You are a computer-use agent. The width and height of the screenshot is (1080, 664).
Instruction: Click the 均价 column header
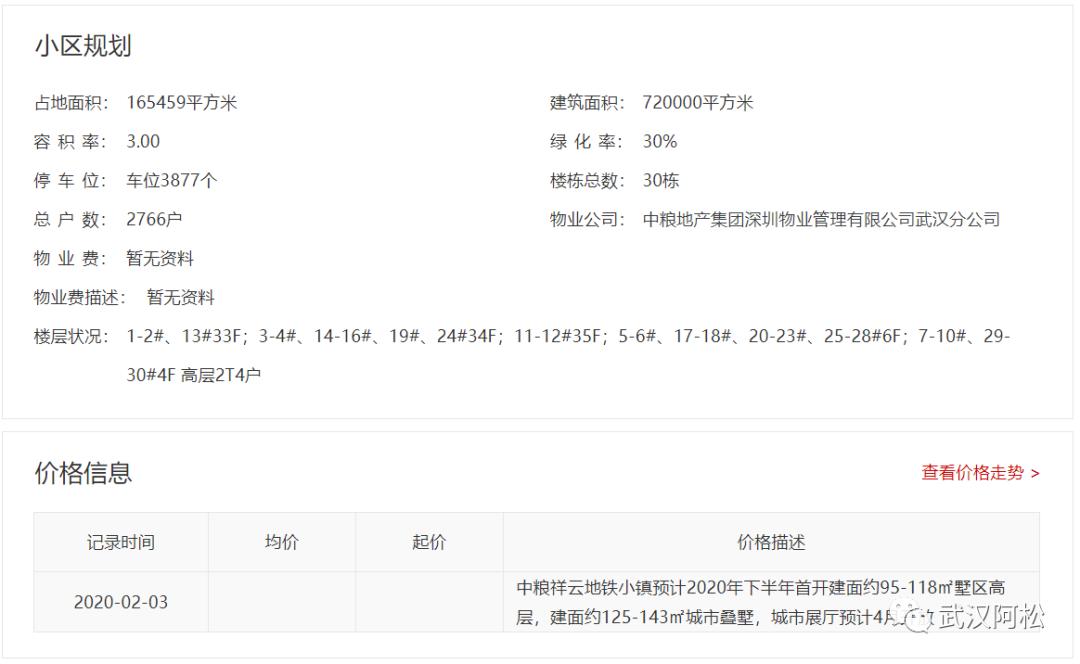click(282, 541)
